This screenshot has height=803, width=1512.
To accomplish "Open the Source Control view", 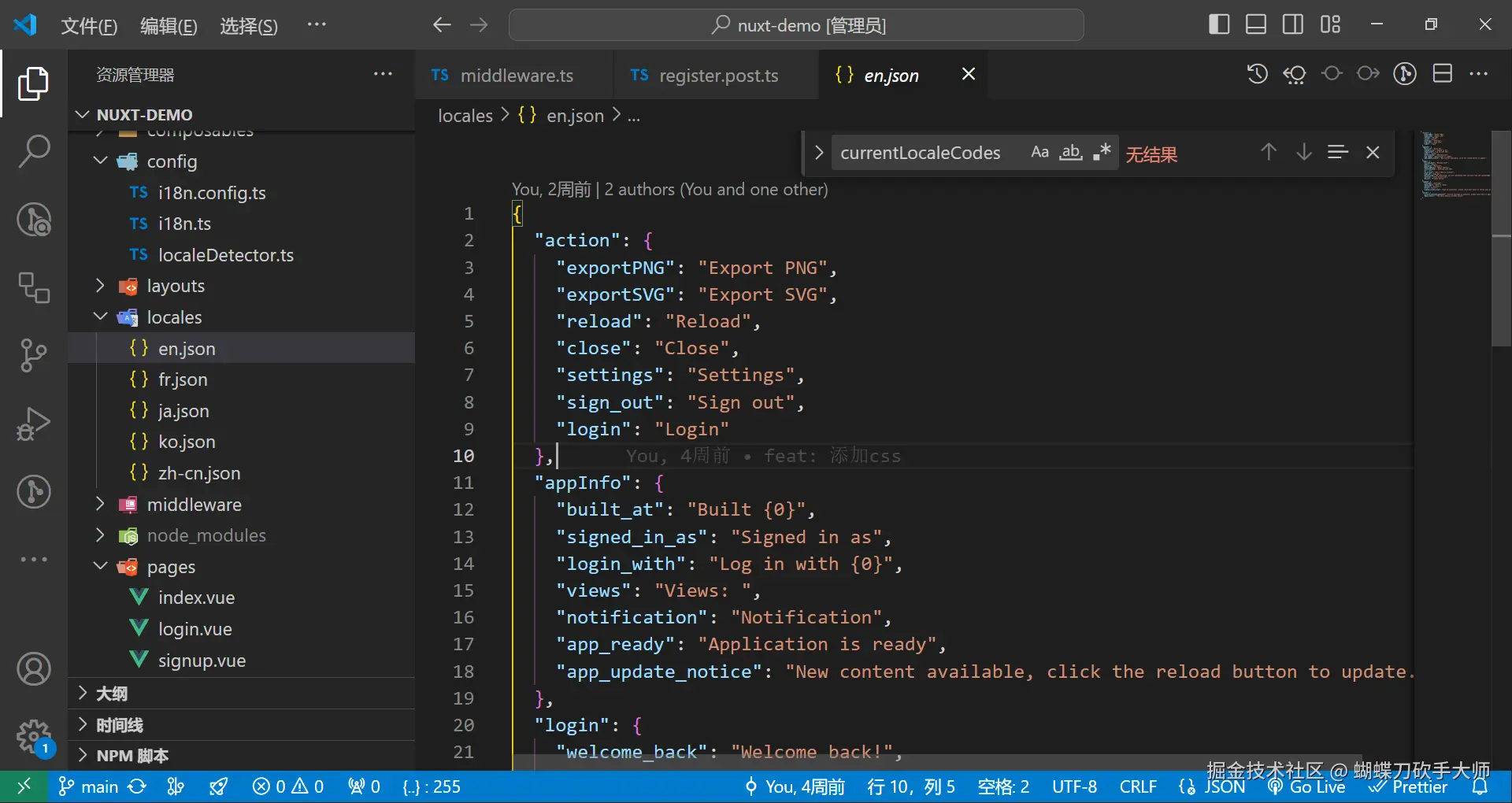I will tap(34, 356).
